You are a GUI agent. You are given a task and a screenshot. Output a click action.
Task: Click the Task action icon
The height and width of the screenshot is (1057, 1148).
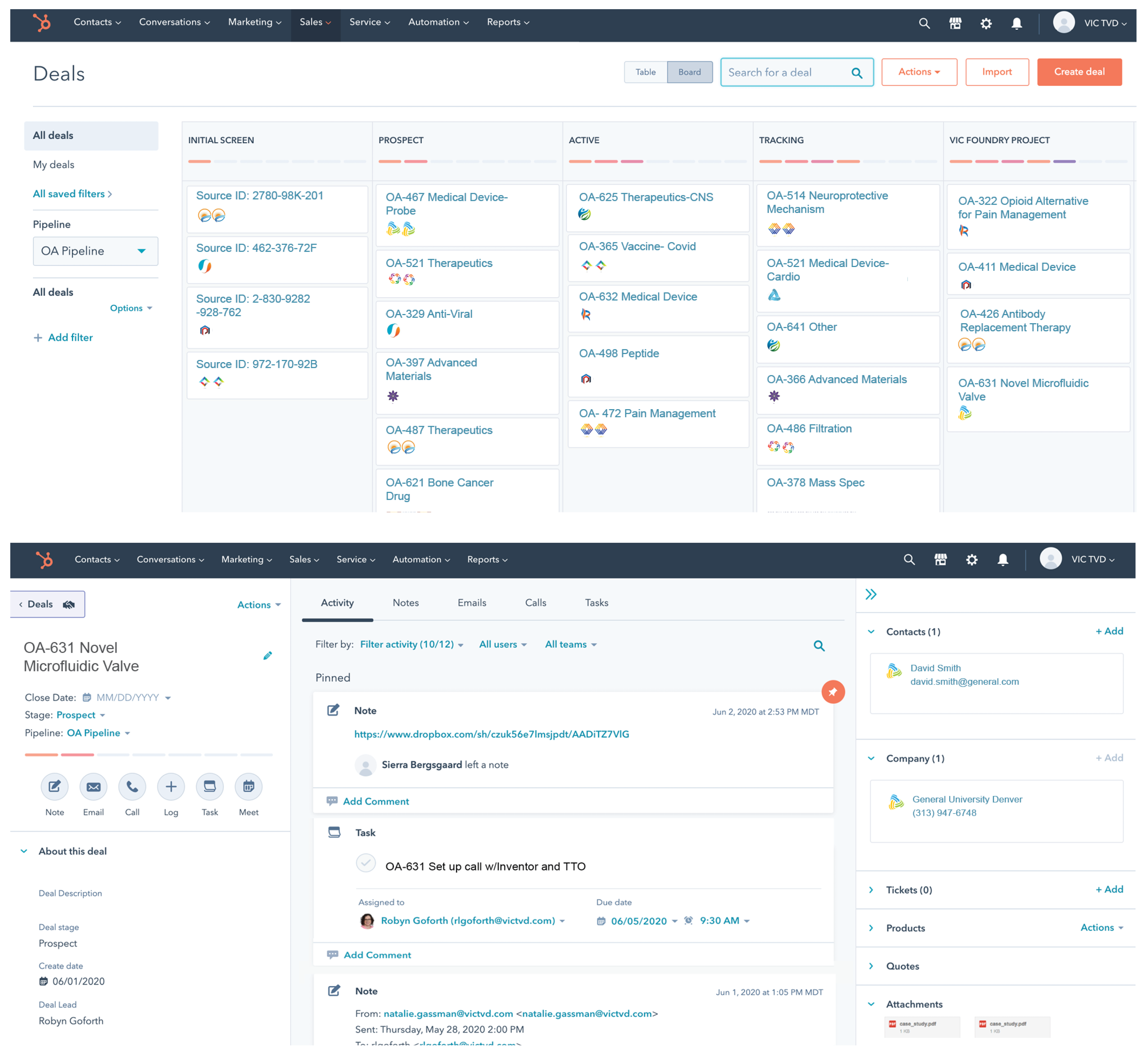[x=210, y=786]
